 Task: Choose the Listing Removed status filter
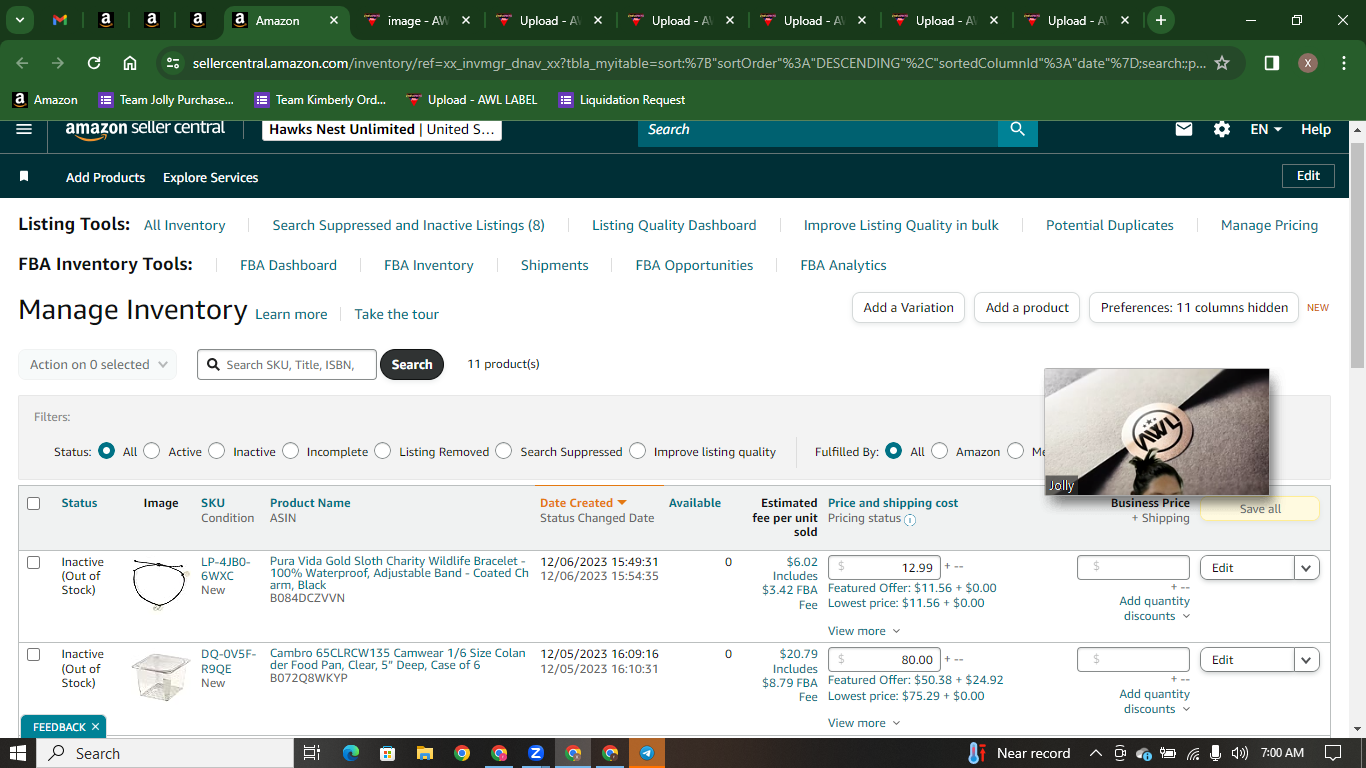(383, 451)
